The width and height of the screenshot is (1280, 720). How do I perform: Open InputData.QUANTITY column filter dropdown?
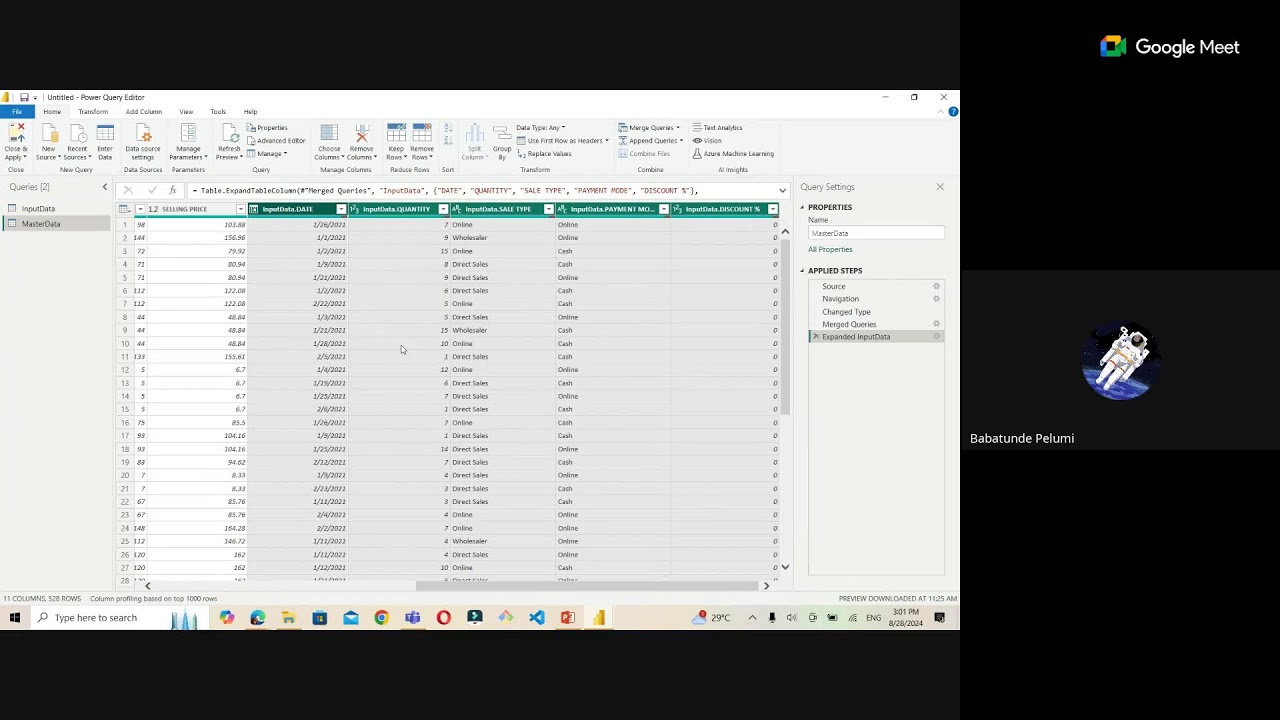click(x=443, y=209)
